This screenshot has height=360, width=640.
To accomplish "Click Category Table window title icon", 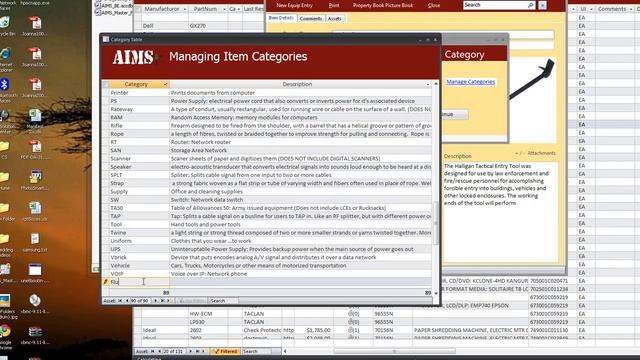I will click(x=106, y=40).
